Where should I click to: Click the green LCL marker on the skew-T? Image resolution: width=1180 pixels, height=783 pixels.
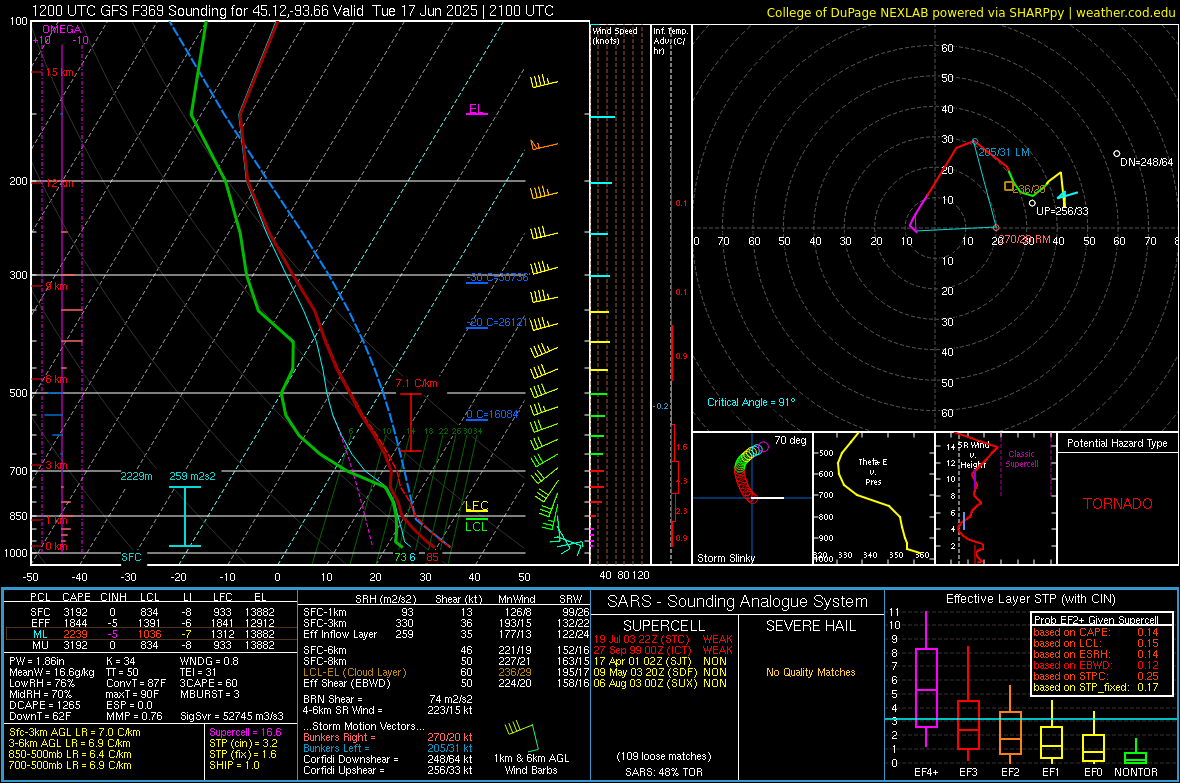476,526
